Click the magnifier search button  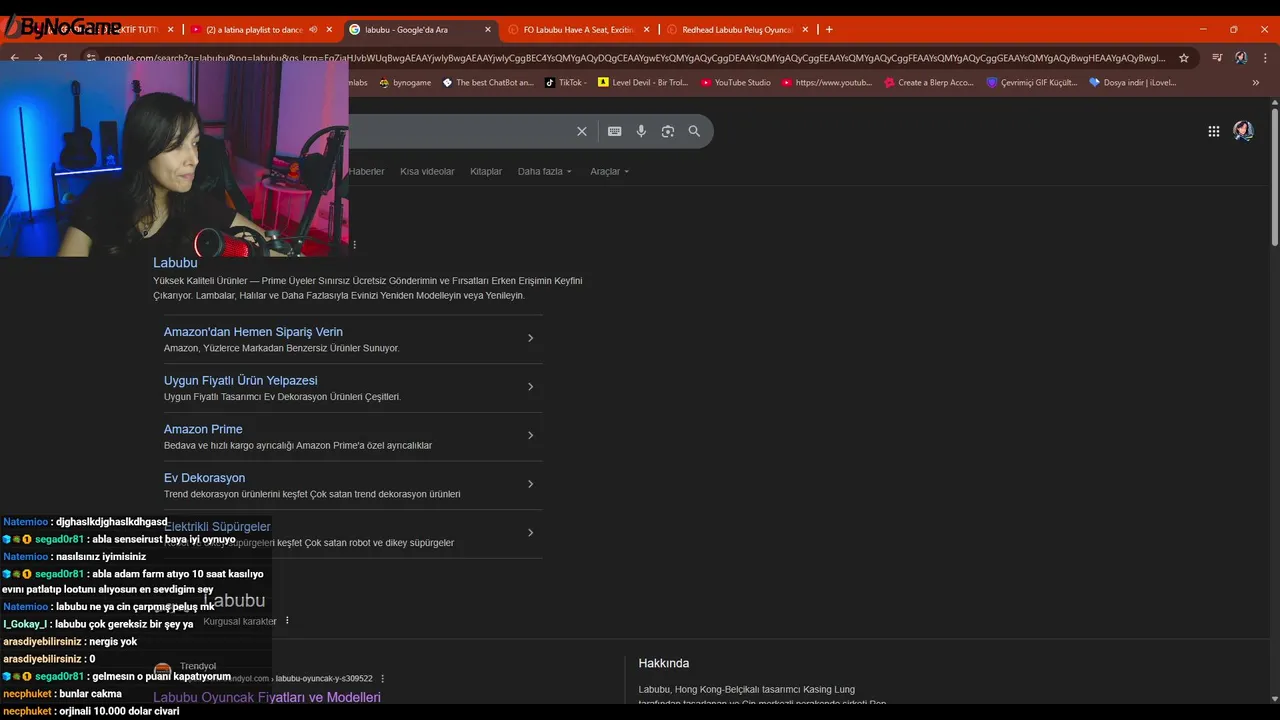pos(694,131)
